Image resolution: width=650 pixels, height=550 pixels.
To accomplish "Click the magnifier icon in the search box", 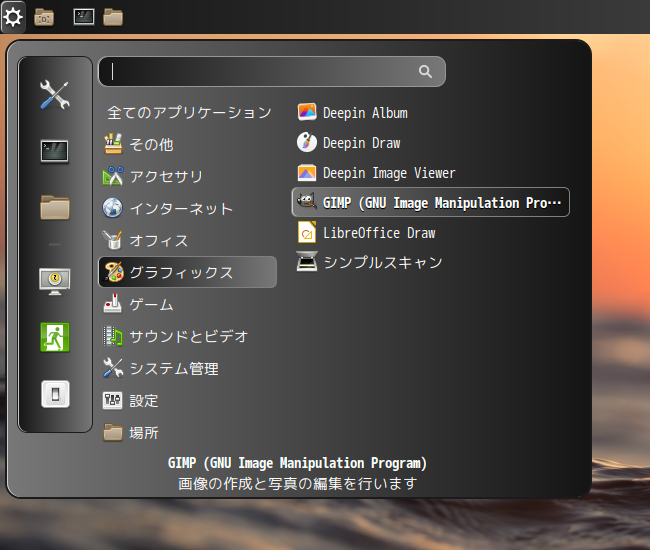I will point(425,71).
